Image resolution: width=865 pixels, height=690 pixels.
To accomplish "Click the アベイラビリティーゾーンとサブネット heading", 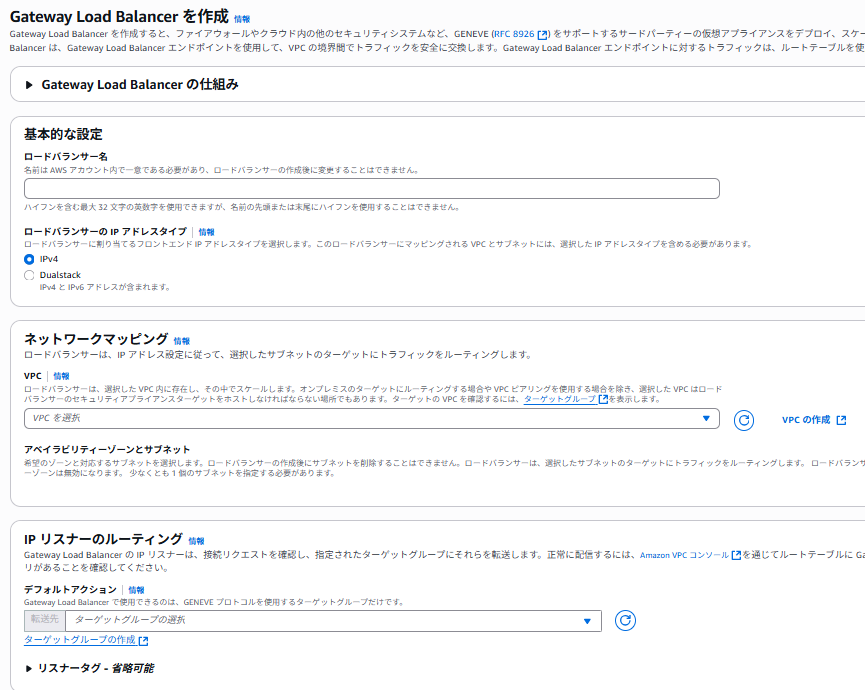I will [107, 450].
